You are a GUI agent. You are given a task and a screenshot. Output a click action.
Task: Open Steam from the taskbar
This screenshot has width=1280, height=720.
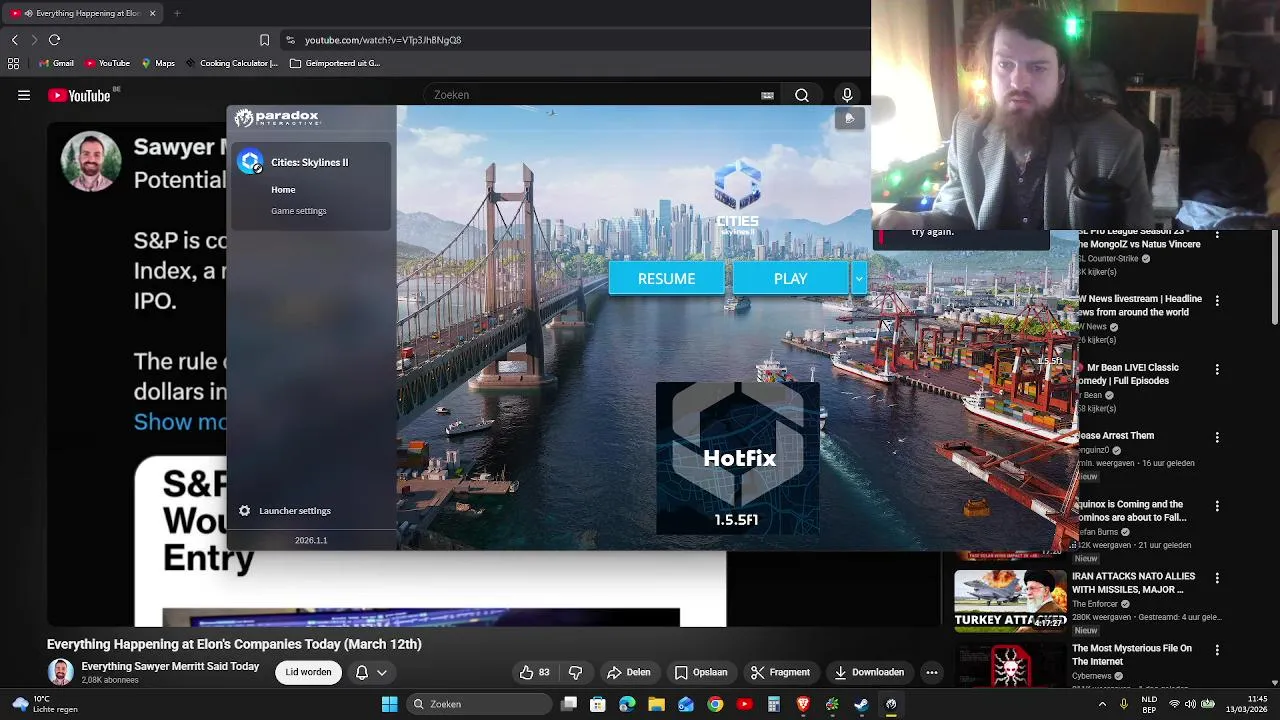[861, 704]
